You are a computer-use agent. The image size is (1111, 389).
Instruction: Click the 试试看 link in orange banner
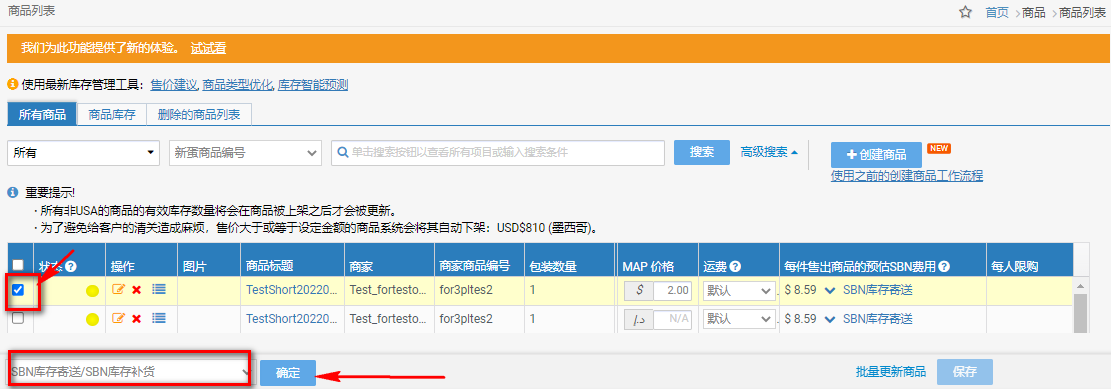click(208, 48)
